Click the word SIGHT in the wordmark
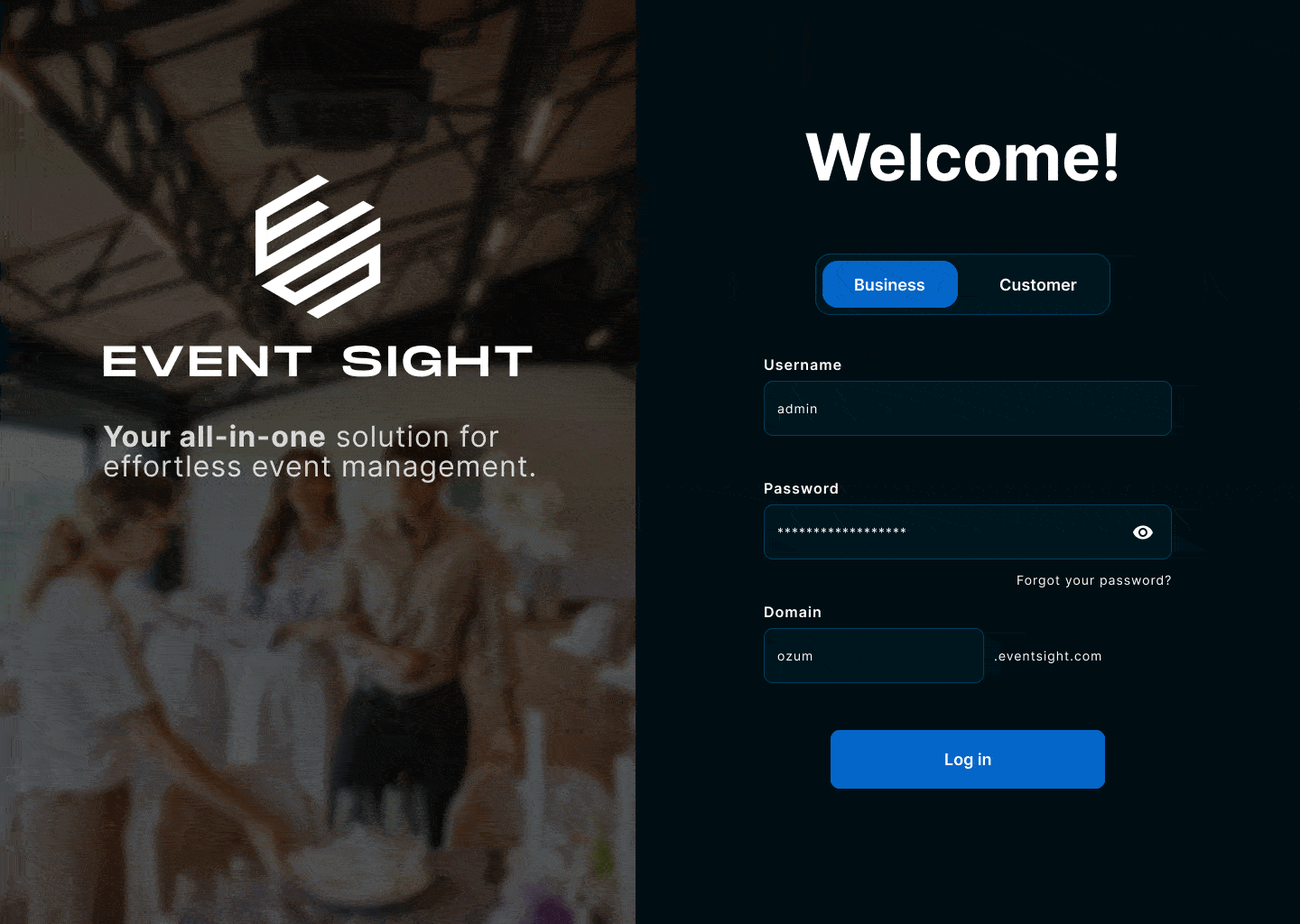Viewport: 1300px width, 924px height. pos(437,362)
